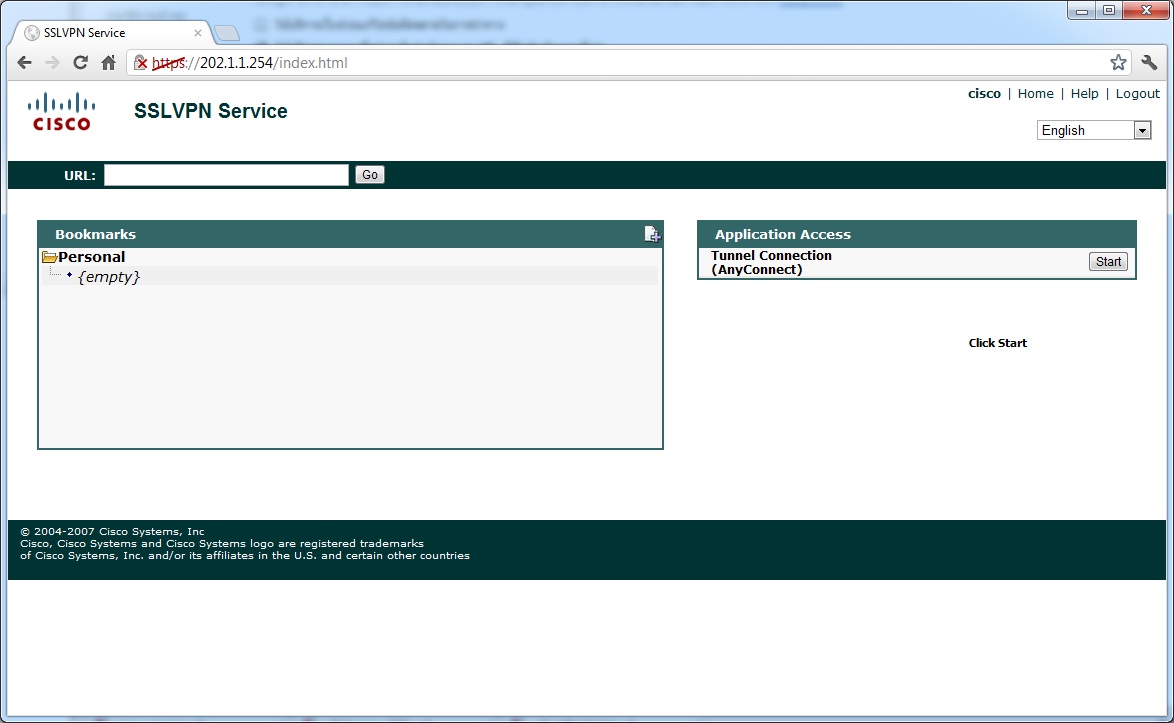Viewport: 1174px width, 723px height.
Task: Open the English language dropdown
Action: click(x=1094, y=130)
